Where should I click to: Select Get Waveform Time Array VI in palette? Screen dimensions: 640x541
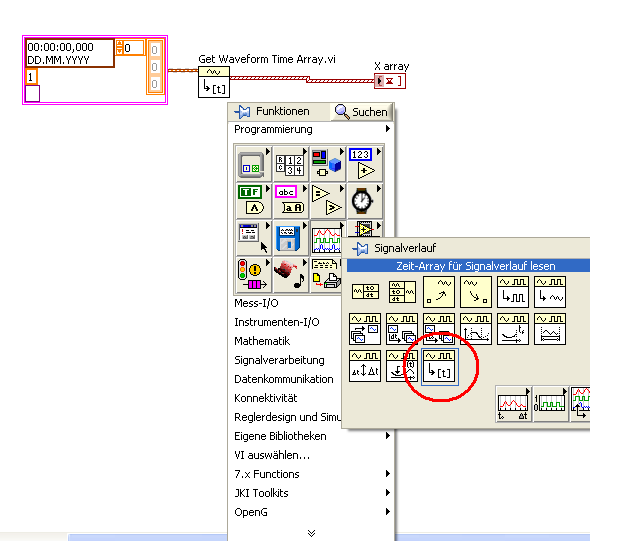440,366
